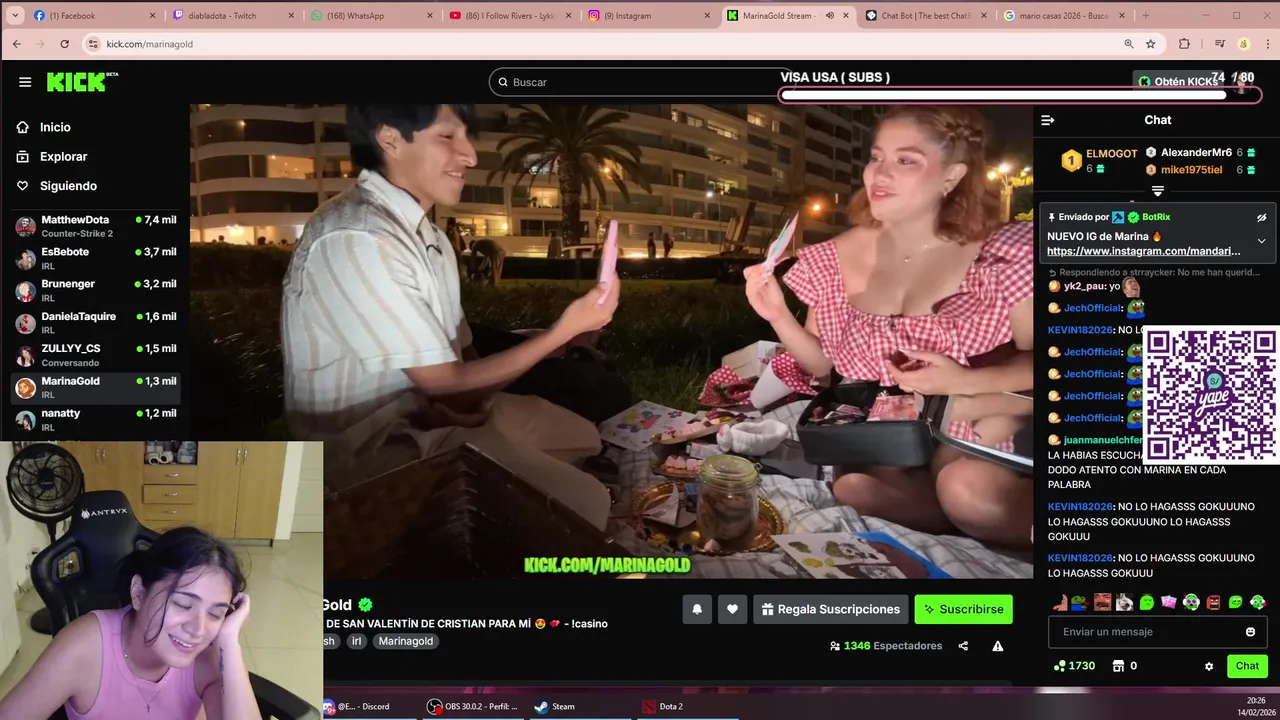
Task: Click the Explorar sidebar icon
Action: click(x=23, y=156)
